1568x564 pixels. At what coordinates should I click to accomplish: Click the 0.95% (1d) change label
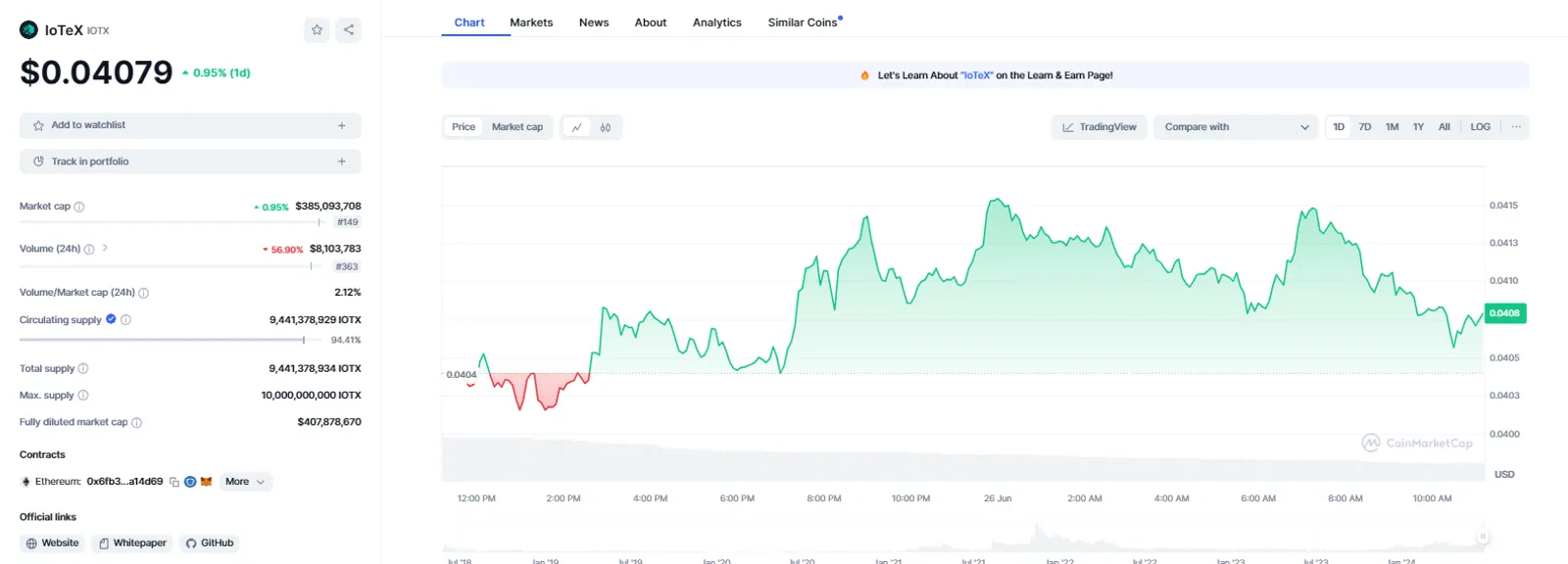click(x=216, y=73)
